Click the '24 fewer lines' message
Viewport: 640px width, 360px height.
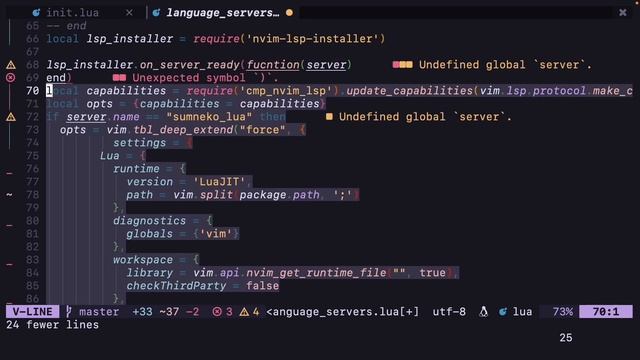tap(52, 325)
